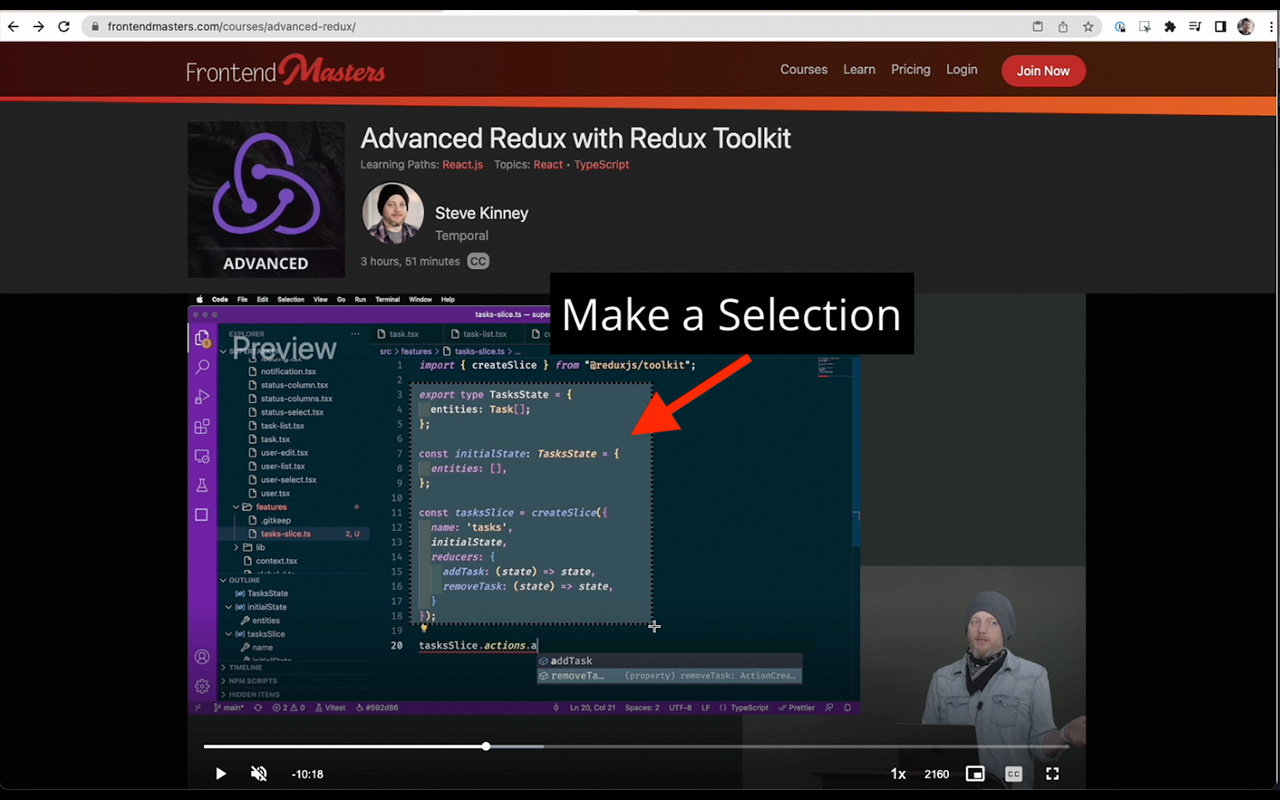
Task: Open the Terminal menu in the video's menu bar
Action: (387, 299)
